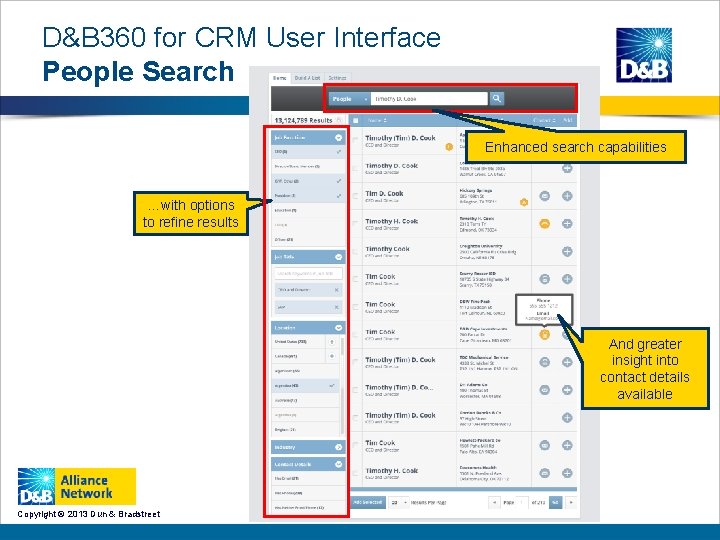Click plus icon in Hewlett-Packard Tim Cook row
This screenshot has width=720, height=540.
[567, 445]
